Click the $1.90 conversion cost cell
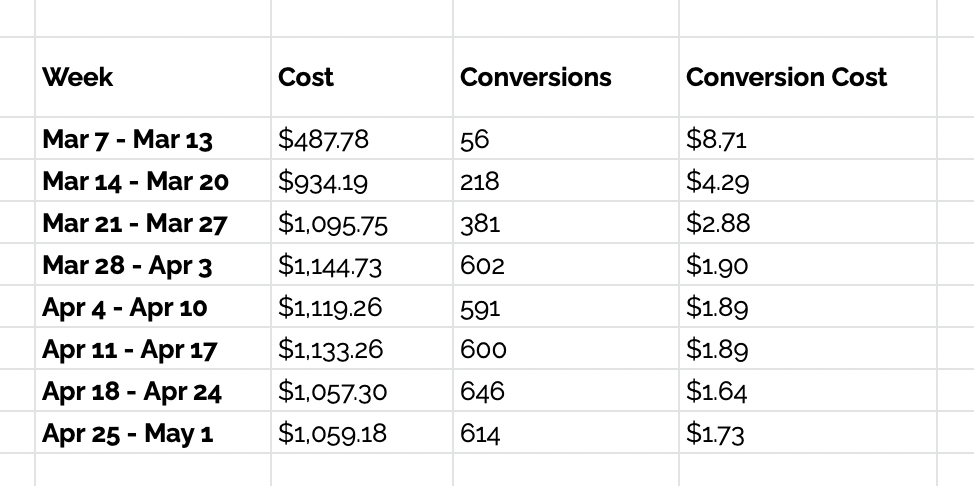974x486 pixels. click(x=808, y=265)
